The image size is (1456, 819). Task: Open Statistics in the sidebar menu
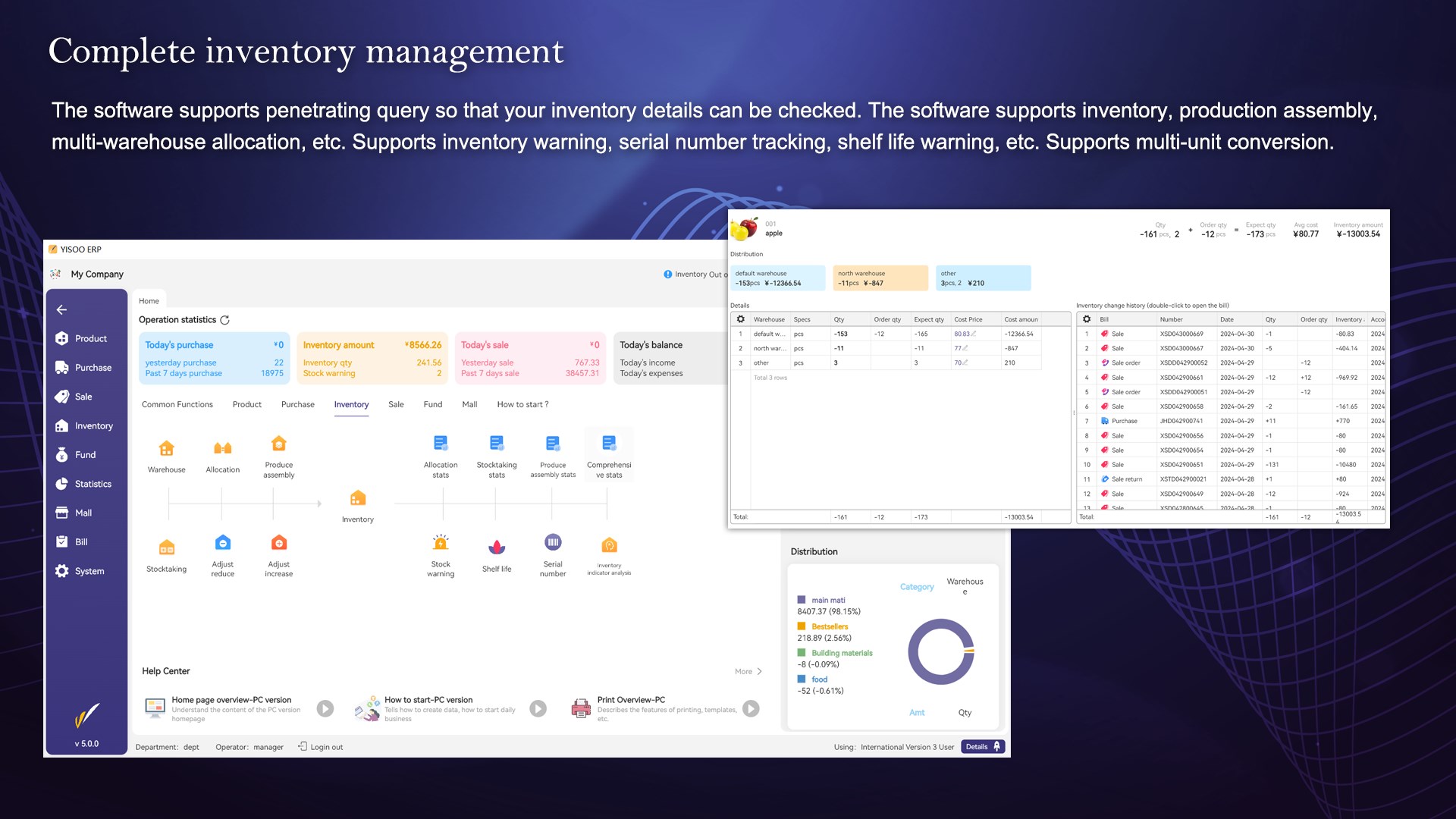click(x=93, y=484)
